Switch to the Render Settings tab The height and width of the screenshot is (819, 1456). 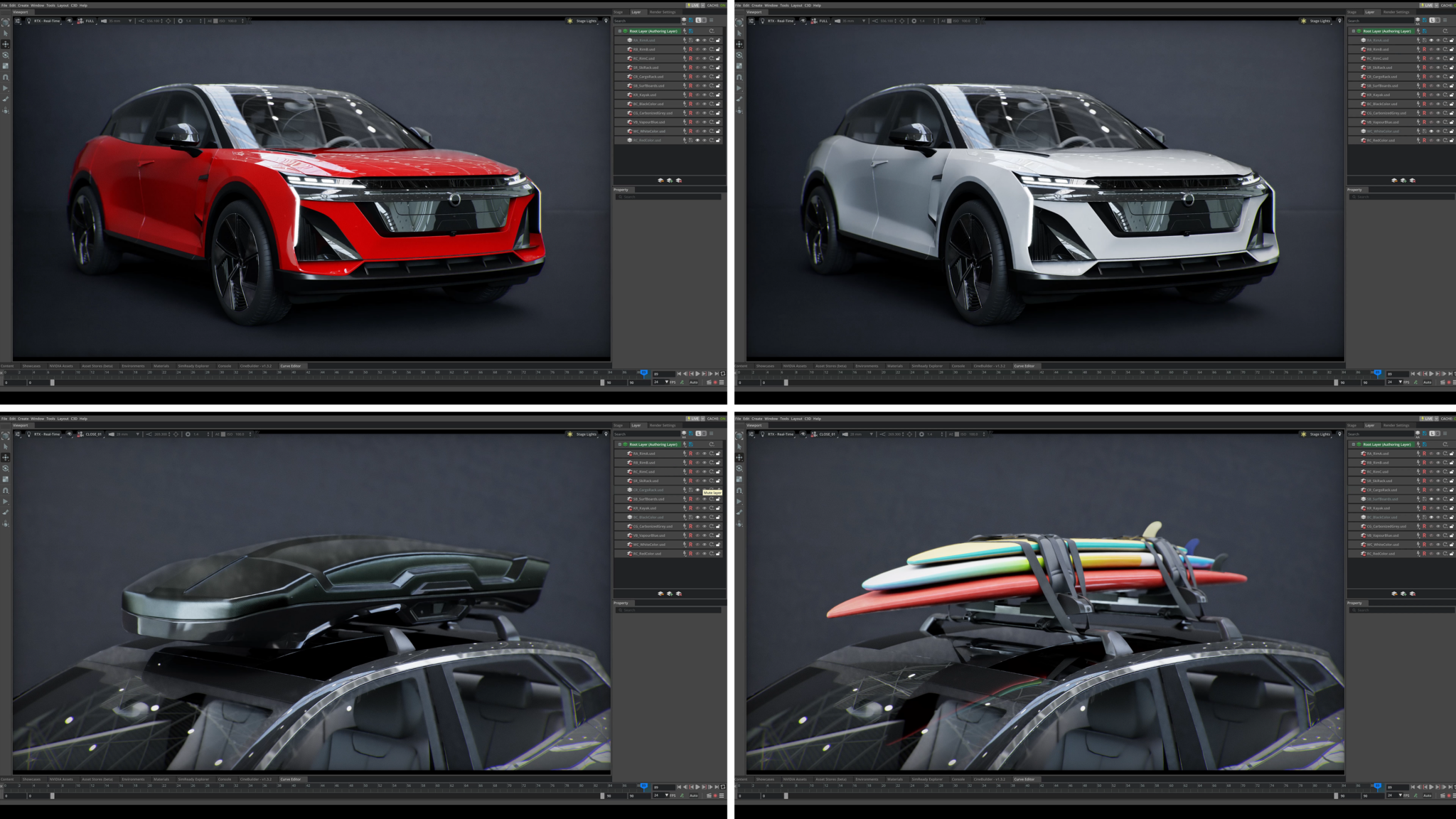point(663,12)
